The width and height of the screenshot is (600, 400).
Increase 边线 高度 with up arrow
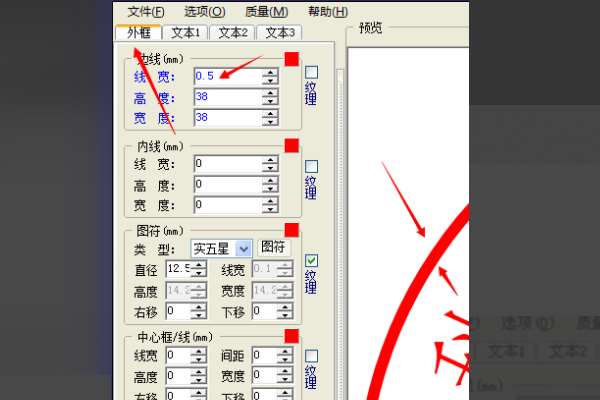point(270,93)
